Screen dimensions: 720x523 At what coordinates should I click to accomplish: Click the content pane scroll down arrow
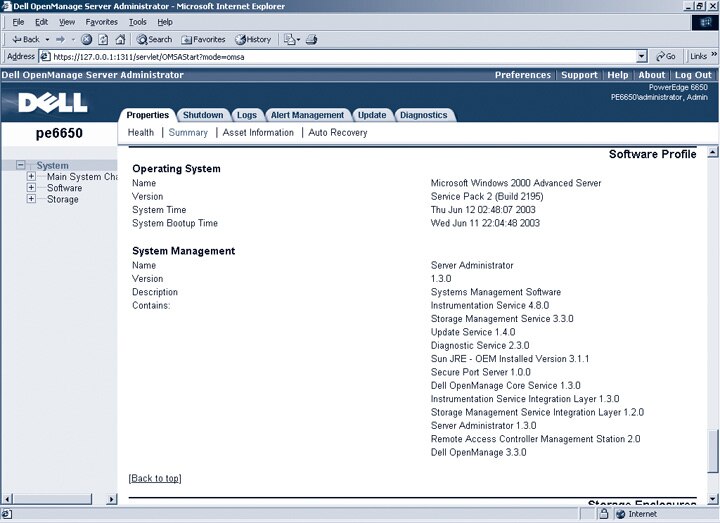click(713, 499)
